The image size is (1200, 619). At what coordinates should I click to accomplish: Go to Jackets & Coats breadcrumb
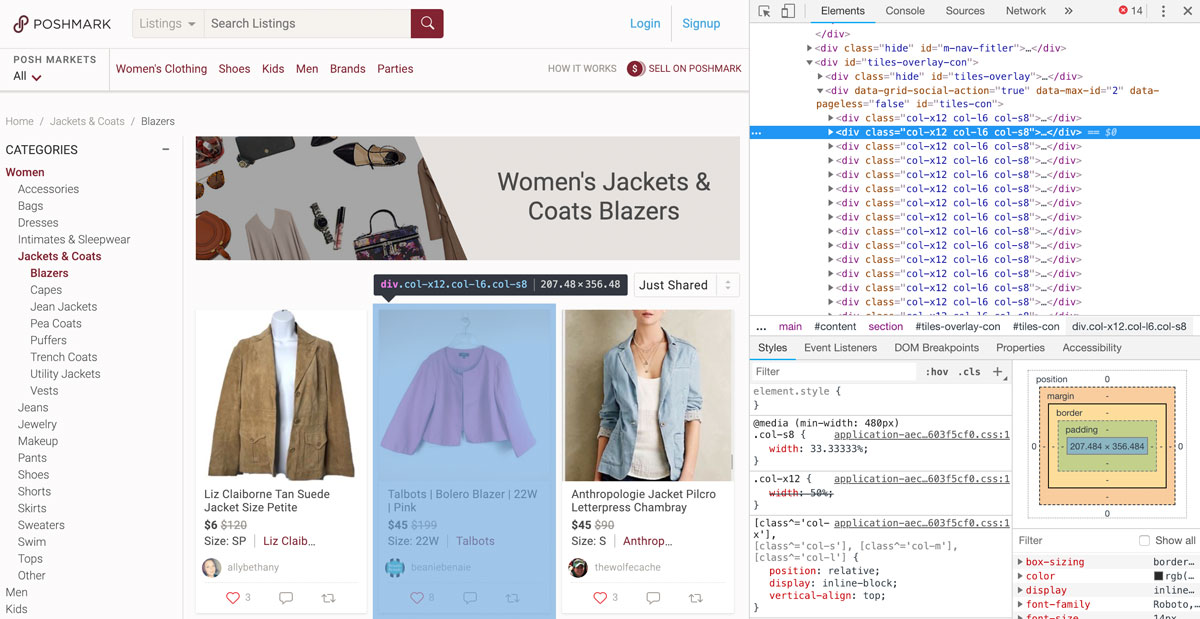pyautogui.click(x=87, y=121)
